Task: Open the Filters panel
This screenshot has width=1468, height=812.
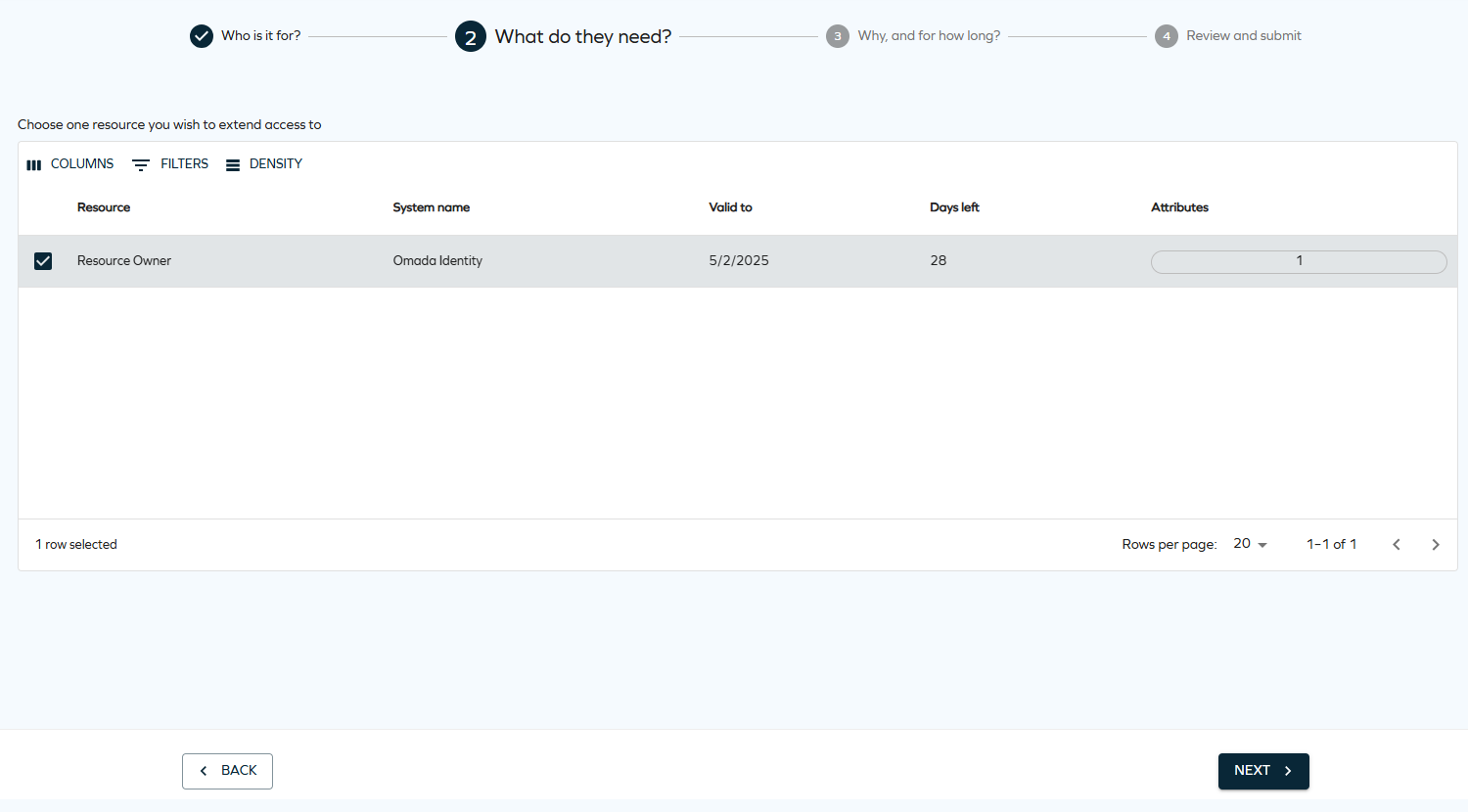Action: tap(170, 164)
